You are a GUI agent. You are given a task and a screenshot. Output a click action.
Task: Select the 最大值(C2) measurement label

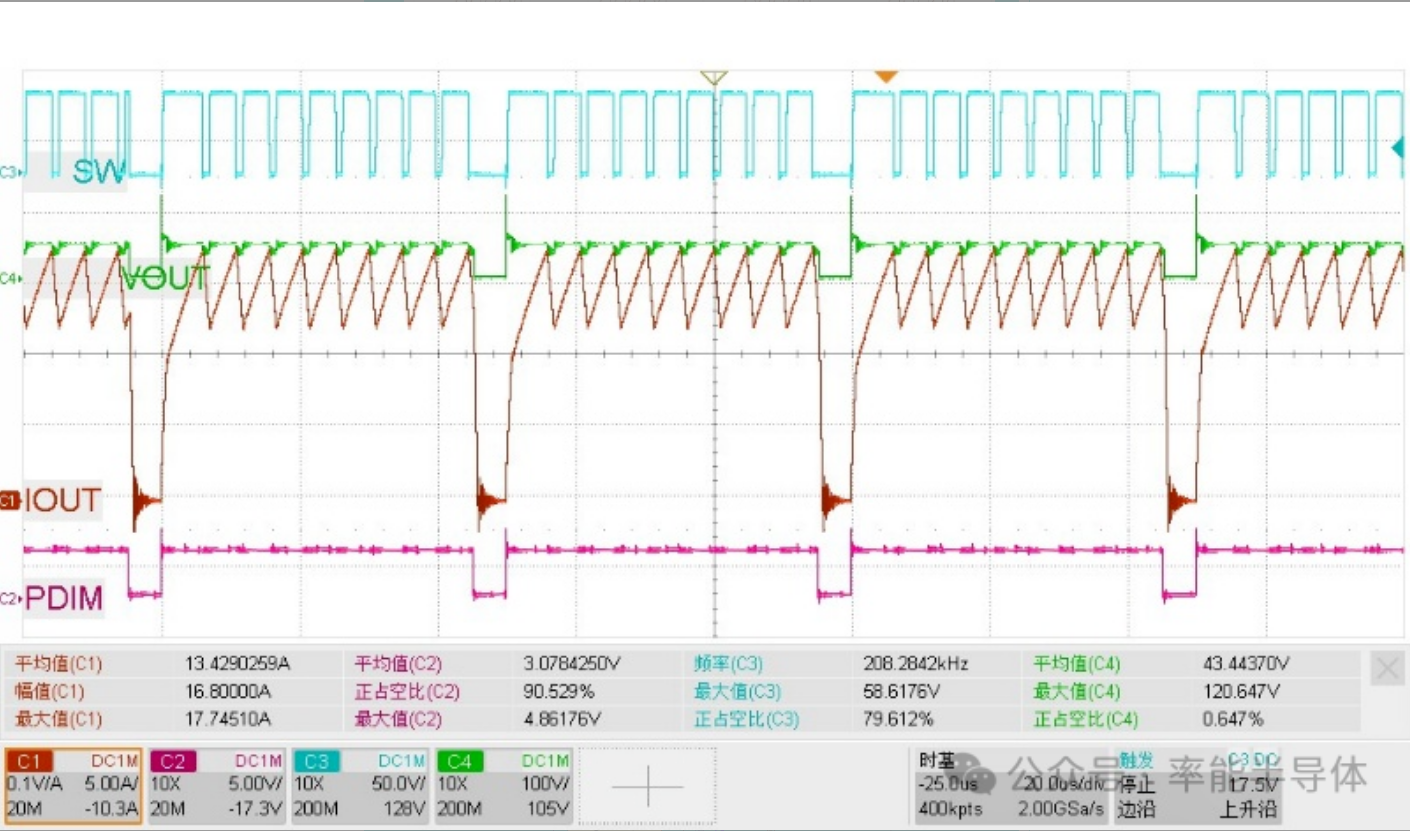[398, 718]
